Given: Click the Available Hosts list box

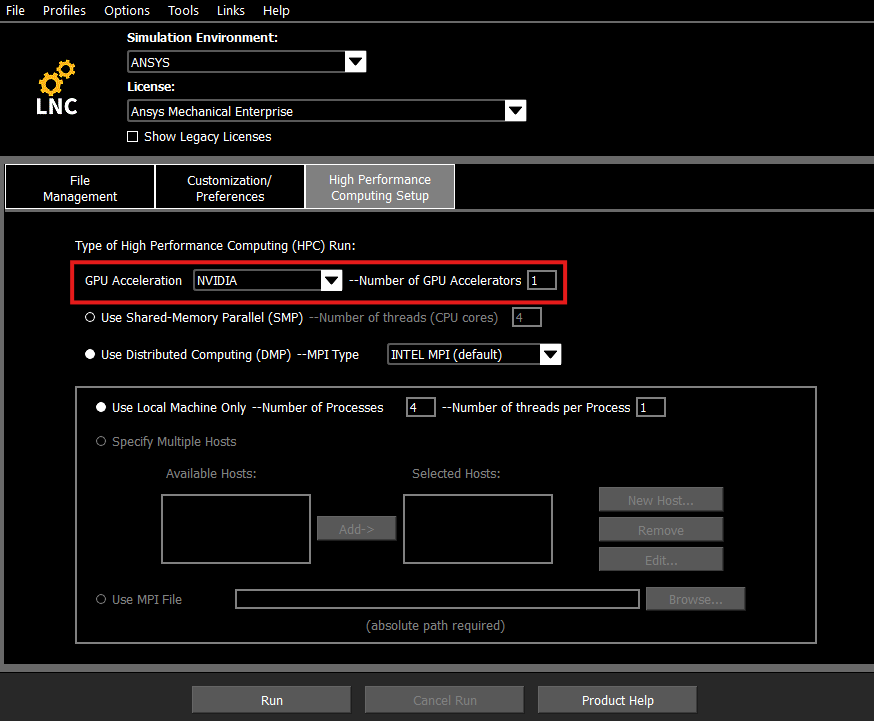Looking at the screenshot, I should 236,529.
